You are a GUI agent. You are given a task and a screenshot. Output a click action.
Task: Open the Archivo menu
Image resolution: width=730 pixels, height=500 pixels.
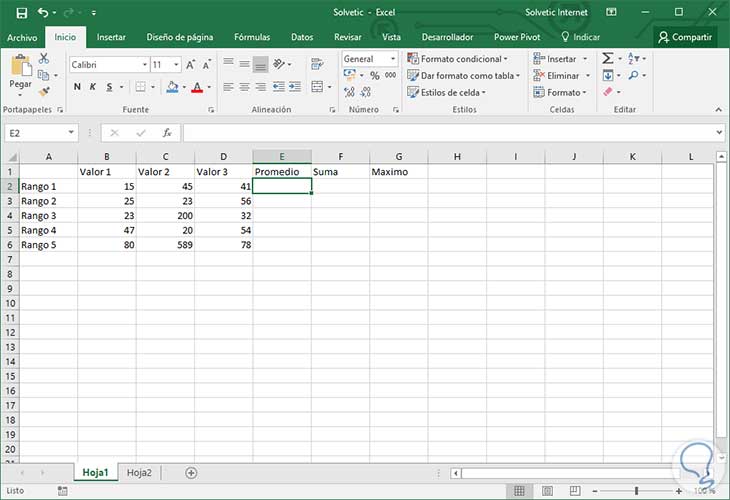[x=22, y=37]
